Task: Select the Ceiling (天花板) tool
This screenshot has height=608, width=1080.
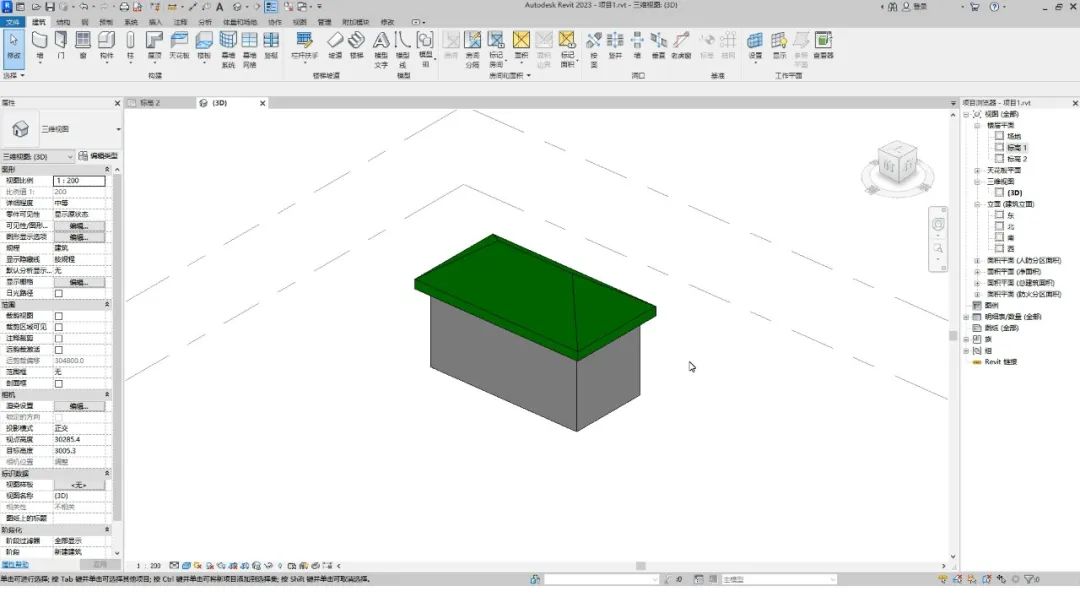Action: 179,43
